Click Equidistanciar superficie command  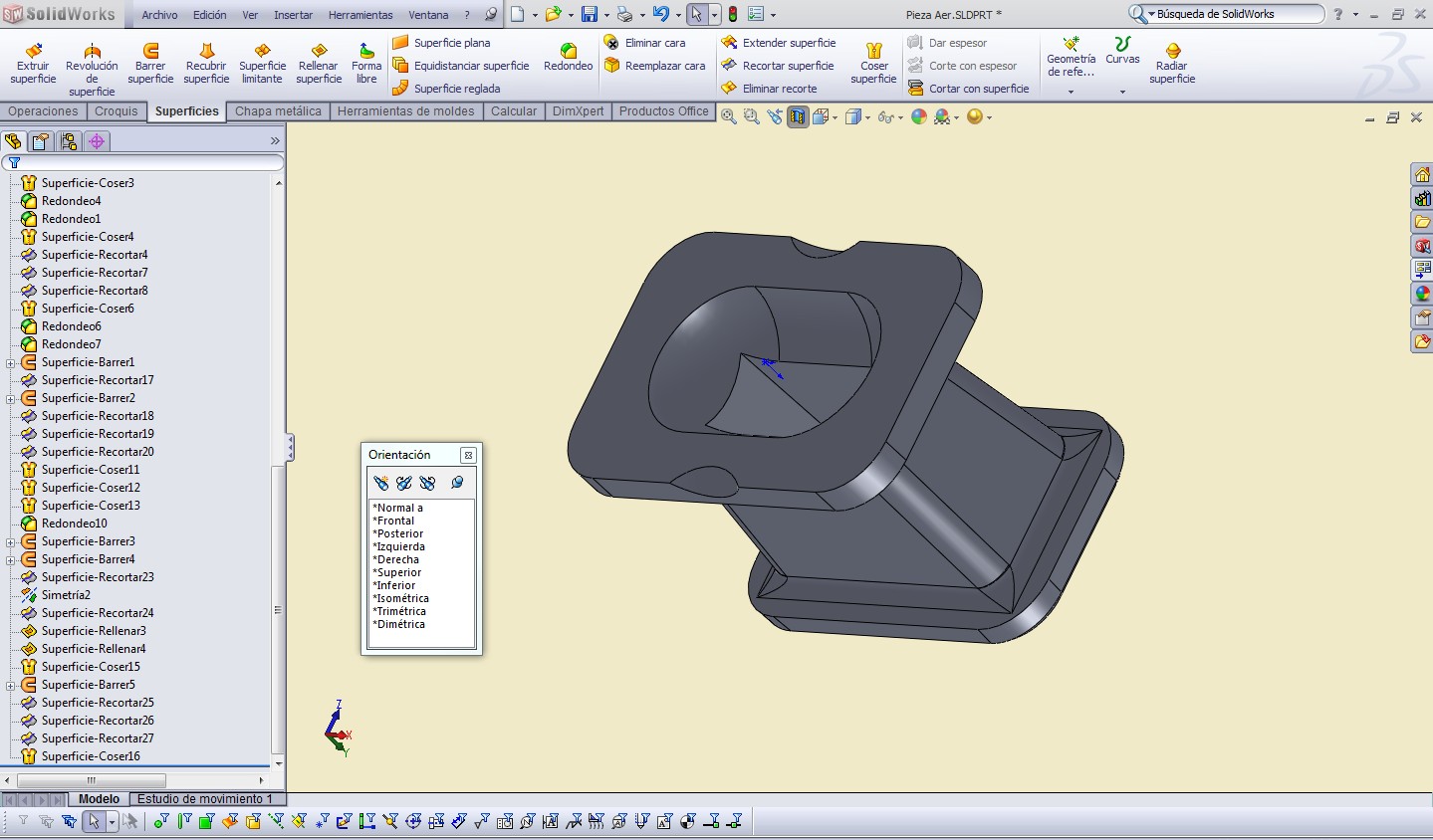click(x=461, y=66)
